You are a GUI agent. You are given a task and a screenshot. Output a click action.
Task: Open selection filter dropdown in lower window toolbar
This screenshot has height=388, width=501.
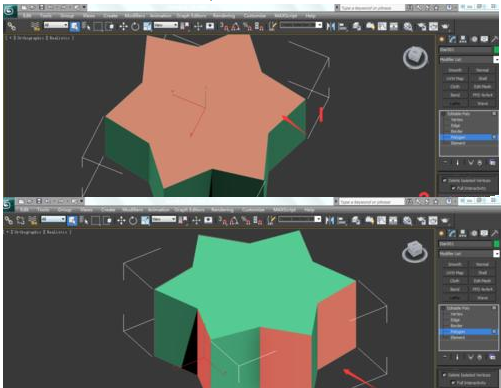point(53,219)
